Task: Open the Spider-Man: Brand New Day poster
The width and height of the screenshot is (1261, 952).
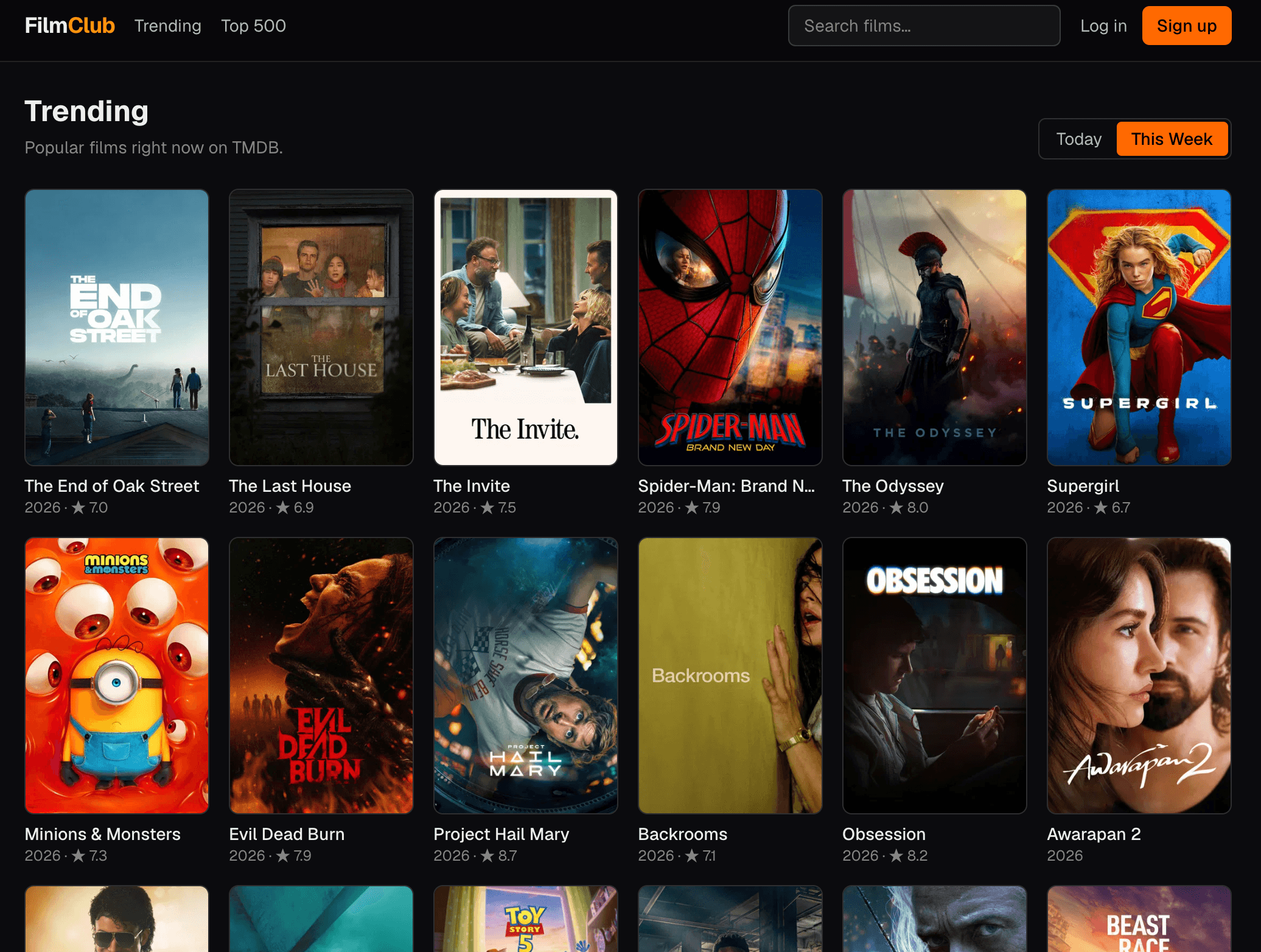Action: point(730,327)
